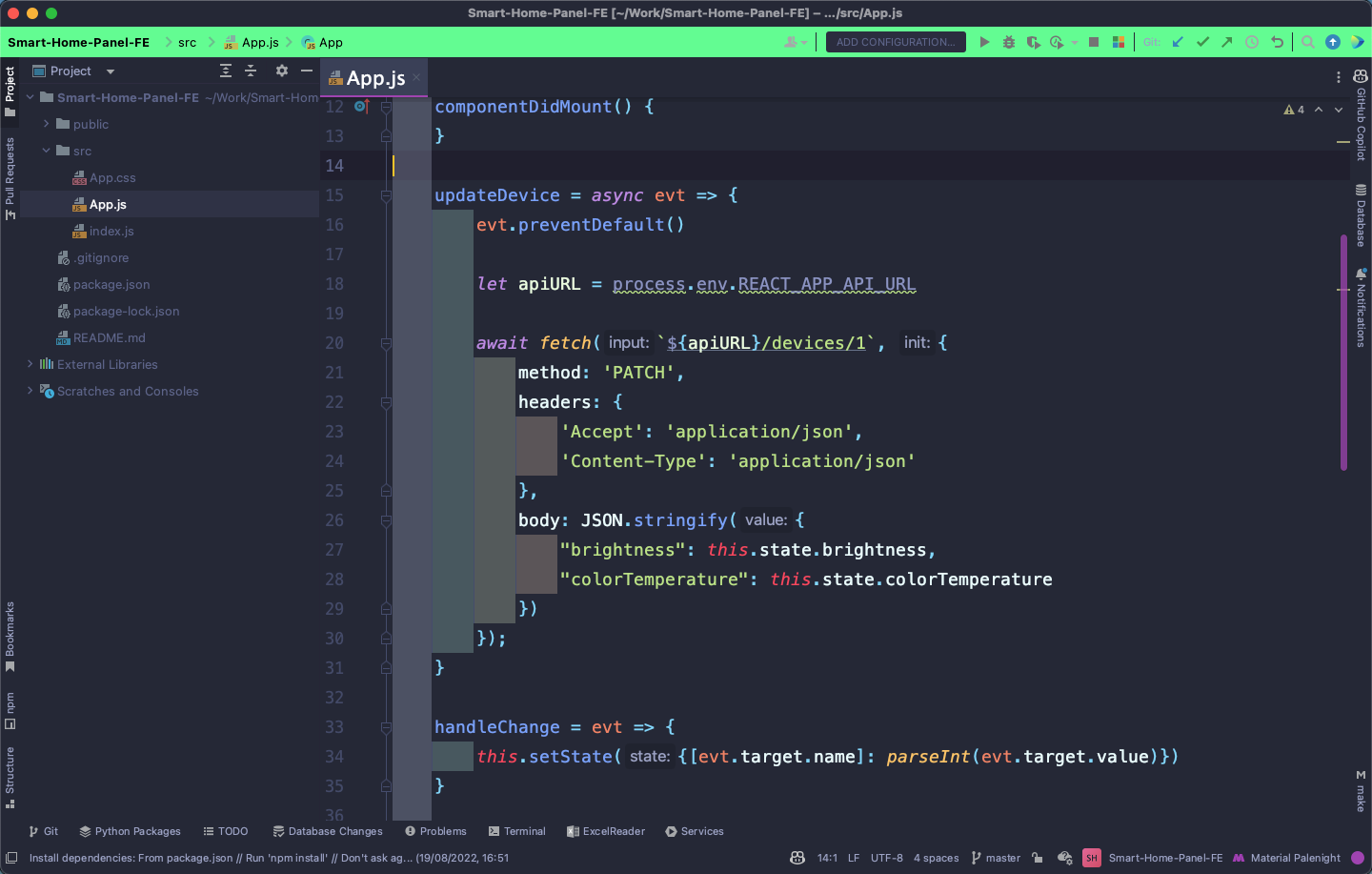Open Search Everywhere magnifier icon
The height and width of the screenshot is (874, 1372).
[x=1308, y=42]
